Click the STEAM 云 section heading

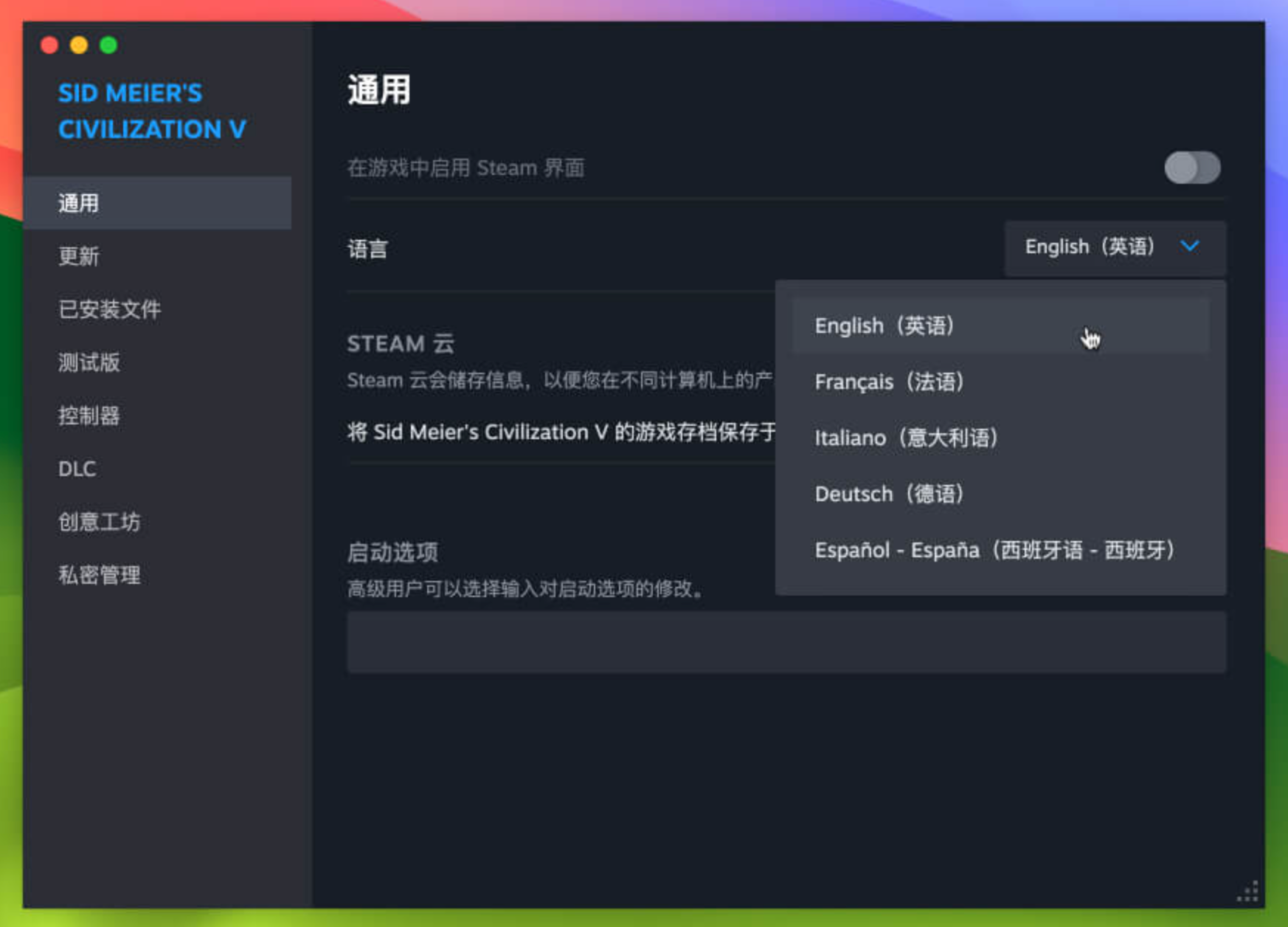[x=401, y=343]
